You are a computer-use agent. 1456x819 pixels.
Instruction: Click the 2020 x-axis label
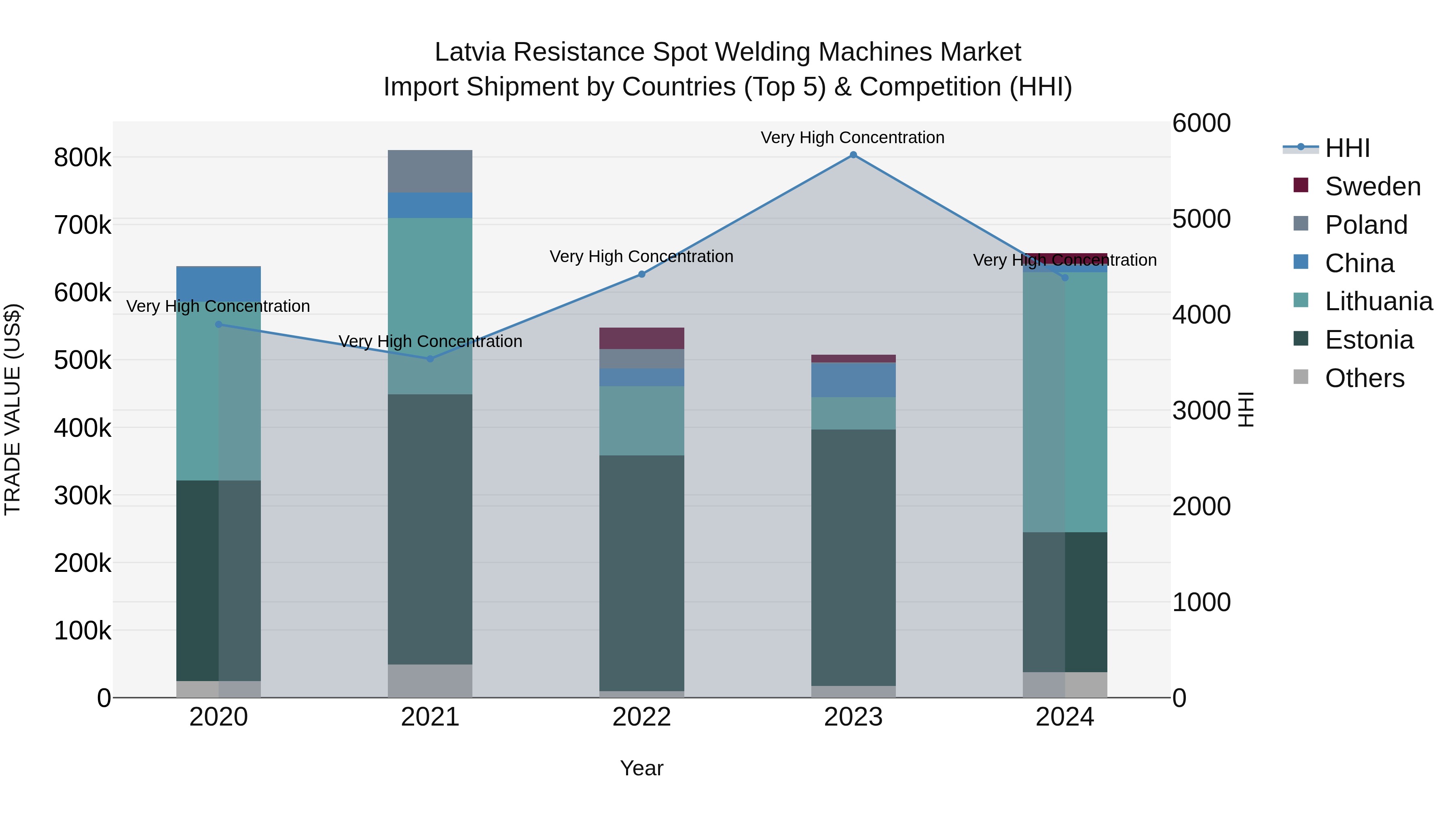coord(219,717)
